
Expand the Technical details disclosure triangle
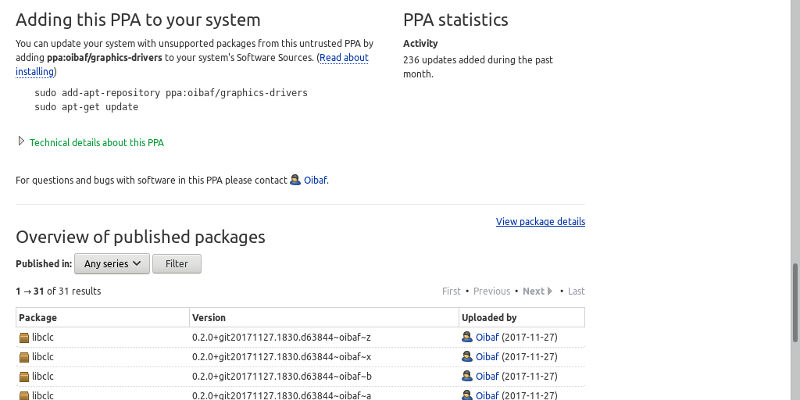pyautogui.click(x=21, y=142)
